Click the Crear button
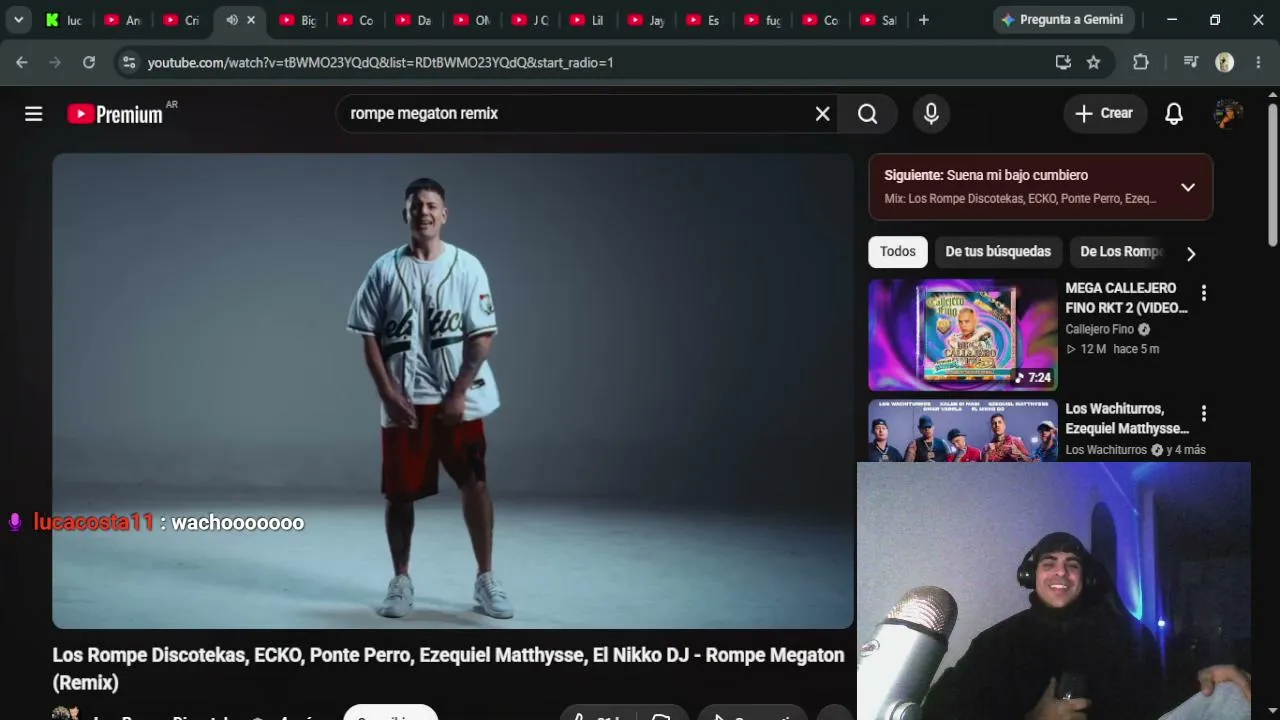The image size is (1280, 720). [x=1105, y=114]
